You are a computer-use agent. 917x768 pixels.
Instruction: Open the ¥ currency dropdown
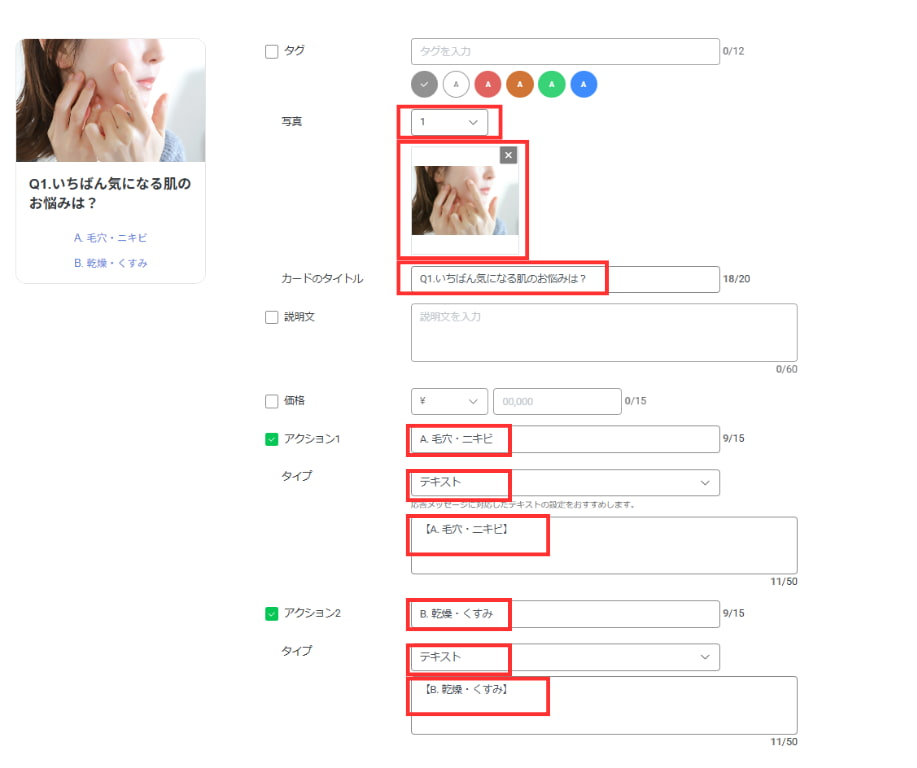449,401
